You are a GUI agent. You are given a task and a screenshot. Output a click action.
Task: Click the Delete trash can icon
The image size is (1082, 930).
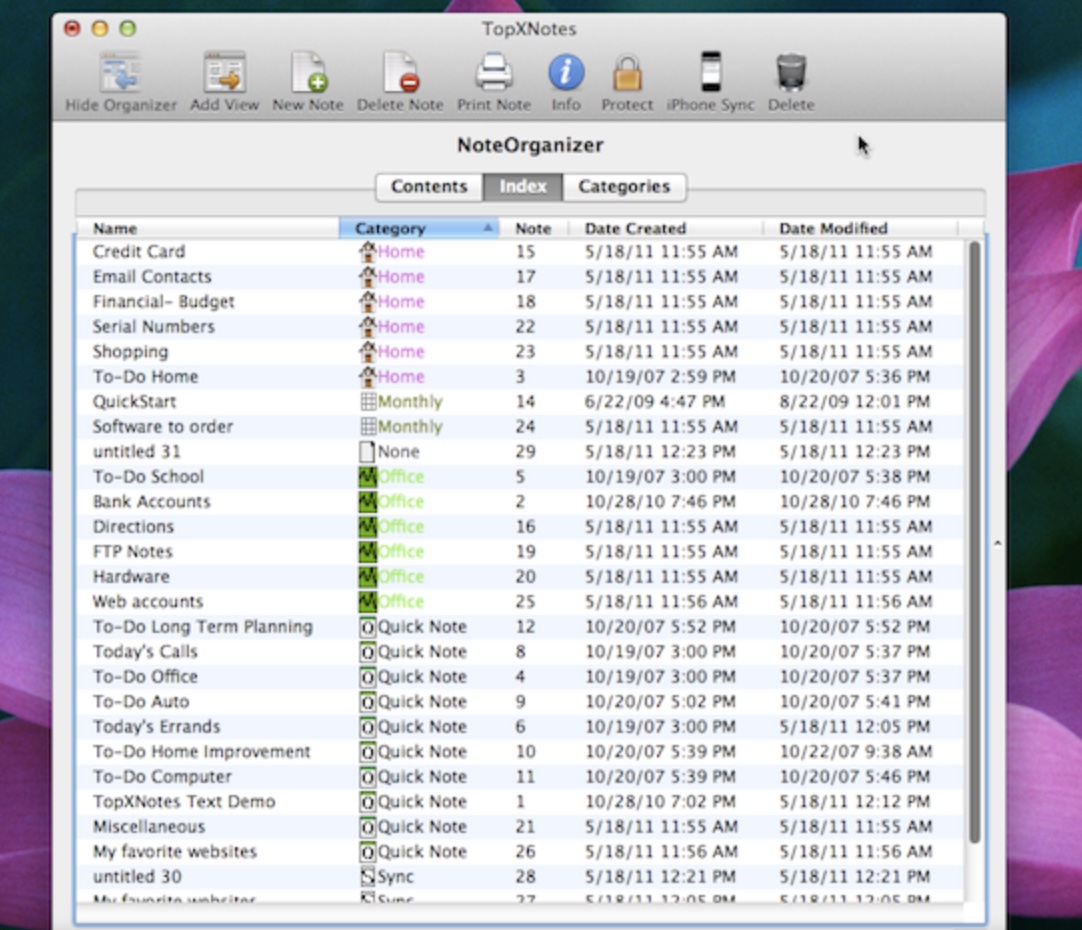(791, 73)
